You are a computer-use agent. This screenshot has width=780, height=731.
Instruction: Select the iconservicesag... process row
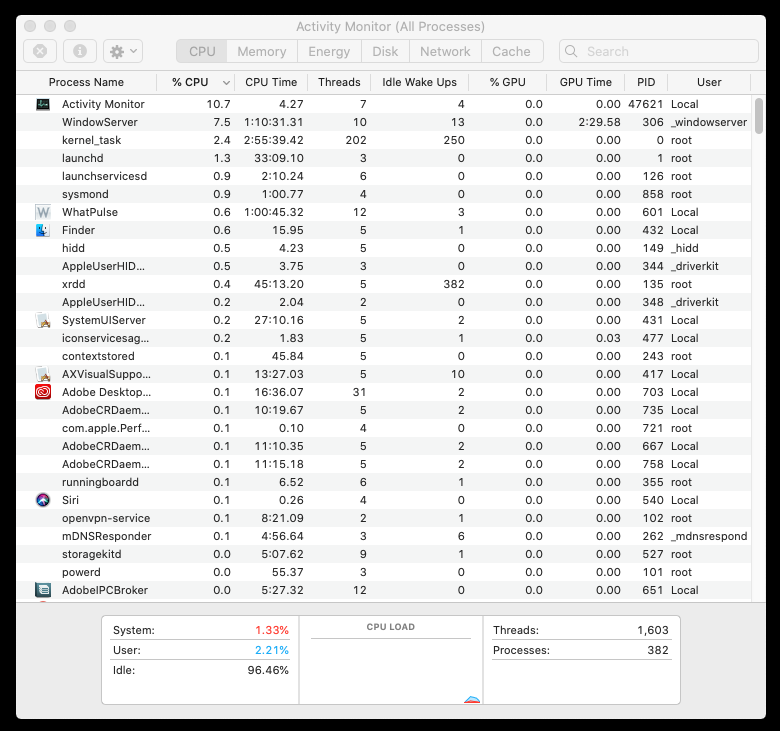pyautogui.click(x=384, y=338)
